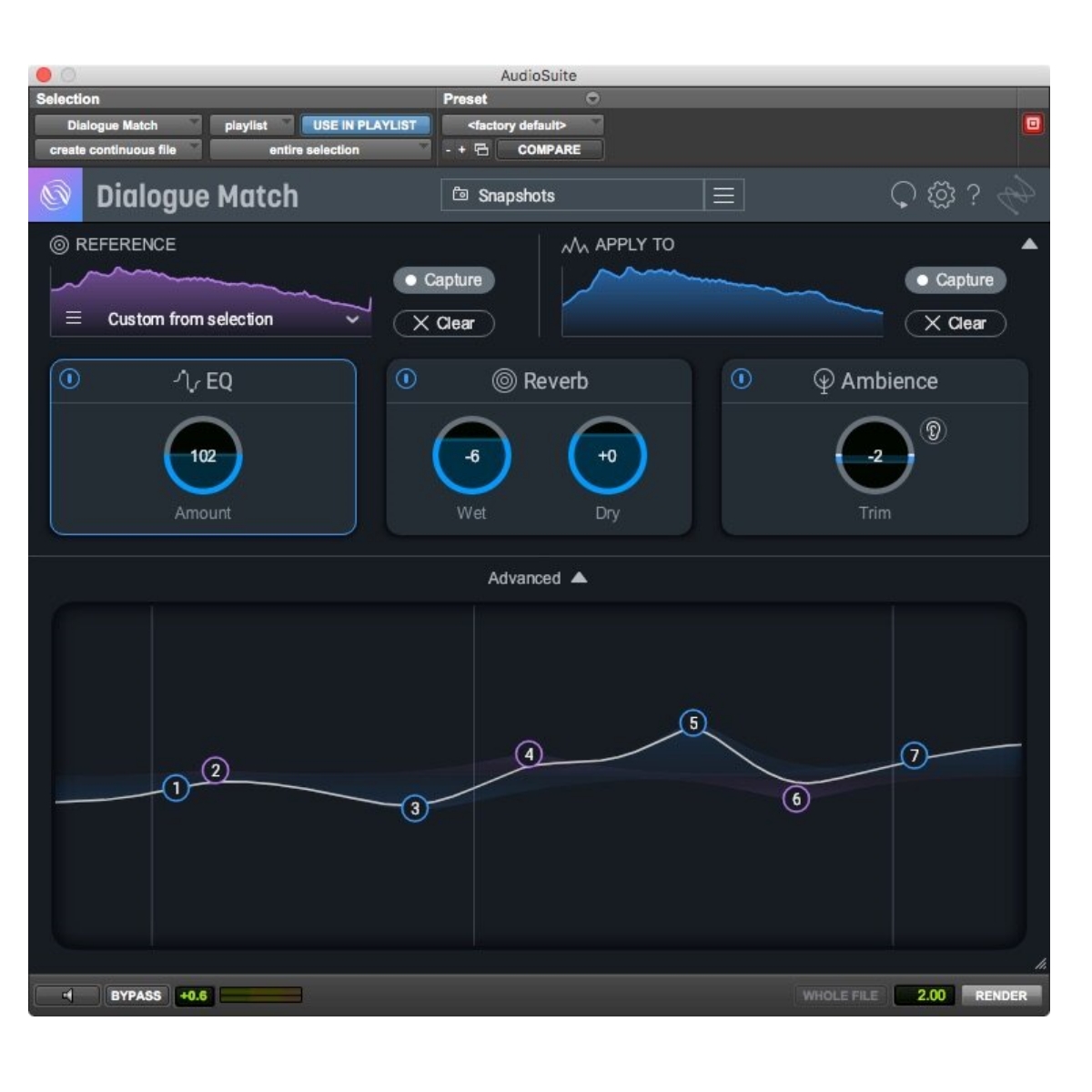Click the Apply To waveform icon

574,245
